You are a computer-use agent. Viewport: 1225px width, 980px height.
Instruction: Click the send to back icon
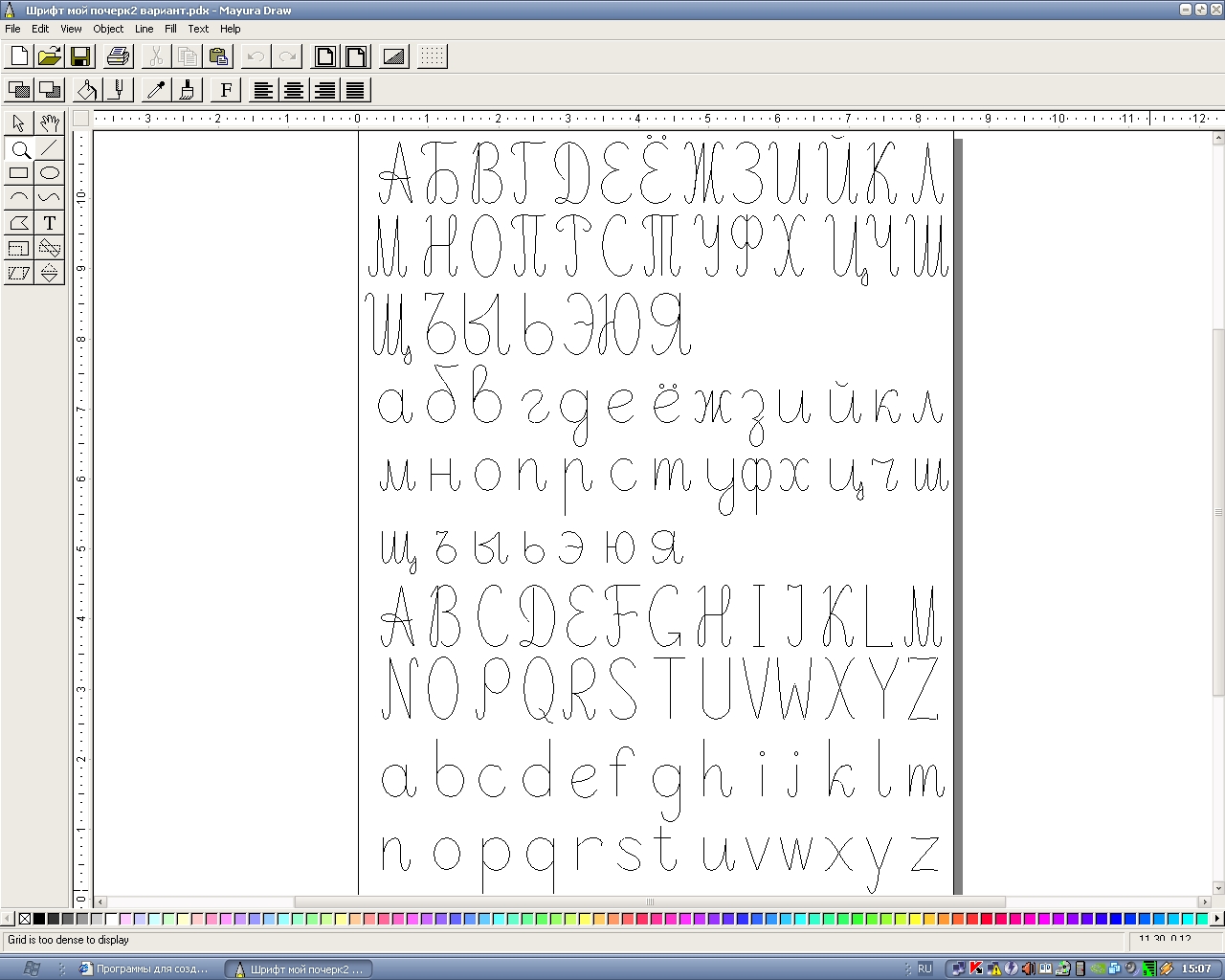[50, 90]
